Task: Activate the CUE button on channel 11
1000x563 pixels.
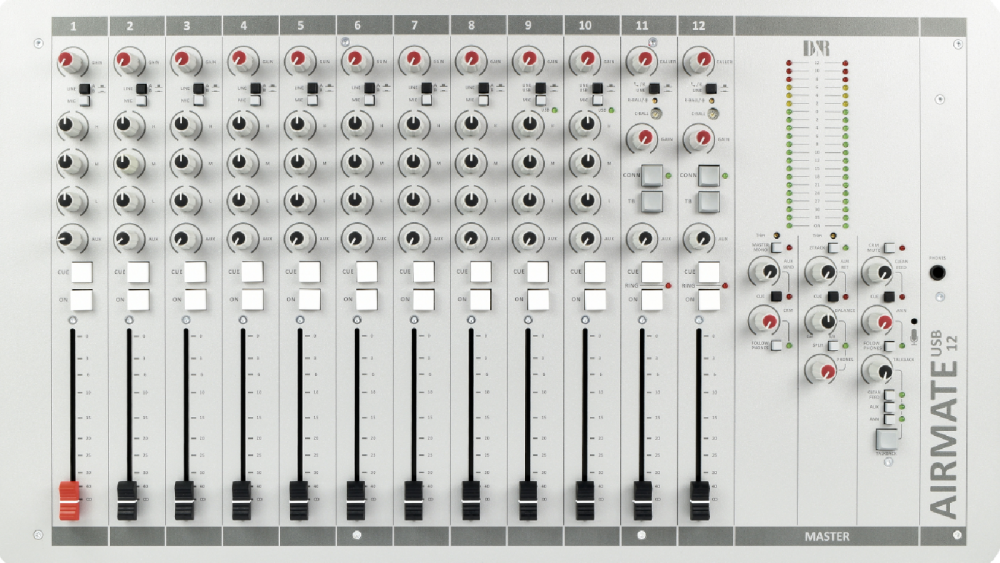Action: coord(652,272)
